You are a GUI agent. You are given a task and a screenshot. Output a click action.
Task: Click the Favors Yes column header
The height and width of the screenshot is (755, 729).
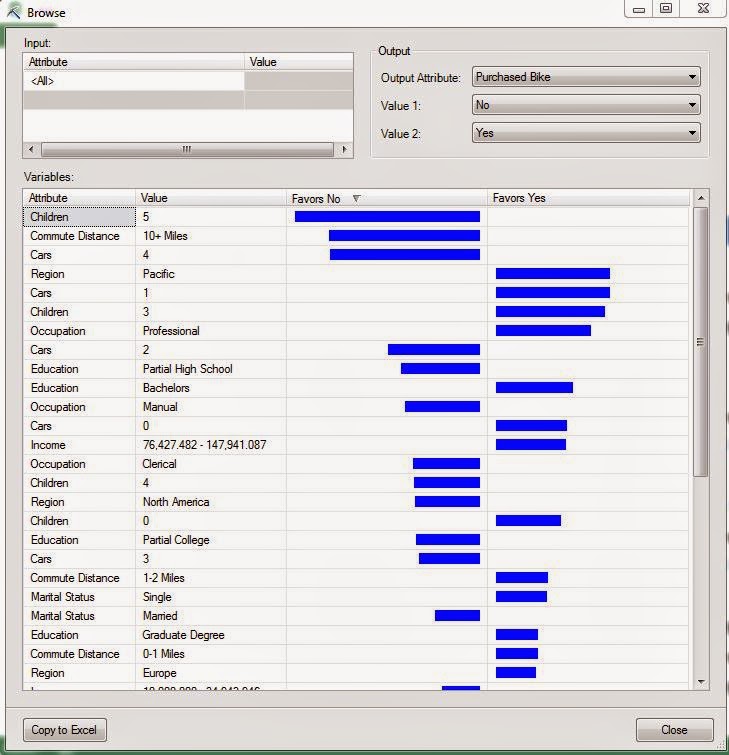coord(588,198)
